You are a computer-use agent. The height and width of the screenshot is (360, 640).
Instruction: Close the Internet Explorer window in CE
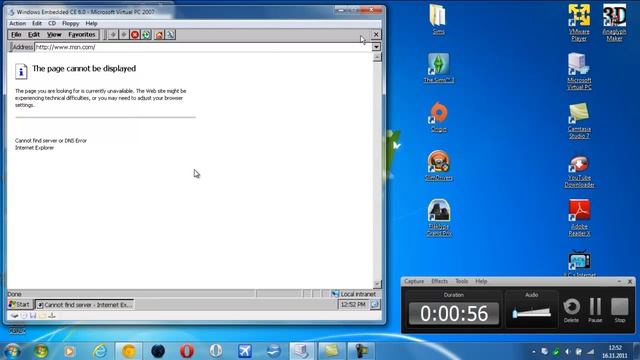[376, 35]
